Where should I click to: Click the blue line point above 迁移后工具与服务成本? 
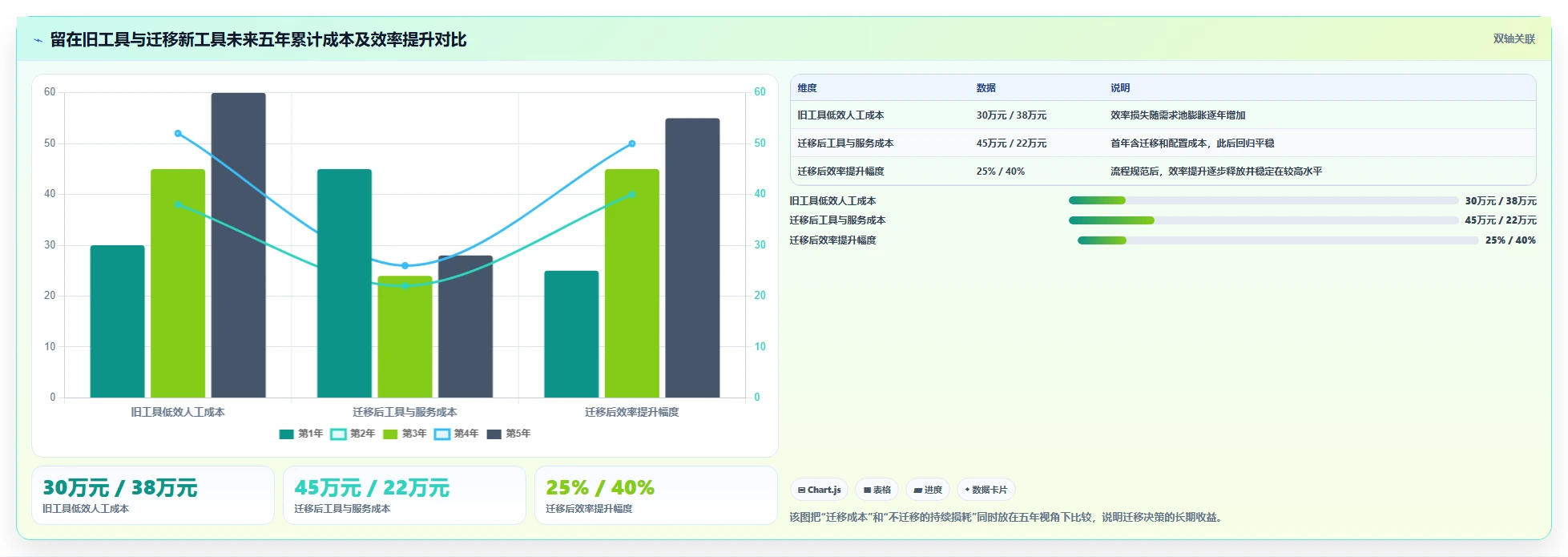(x=405, y=265)
